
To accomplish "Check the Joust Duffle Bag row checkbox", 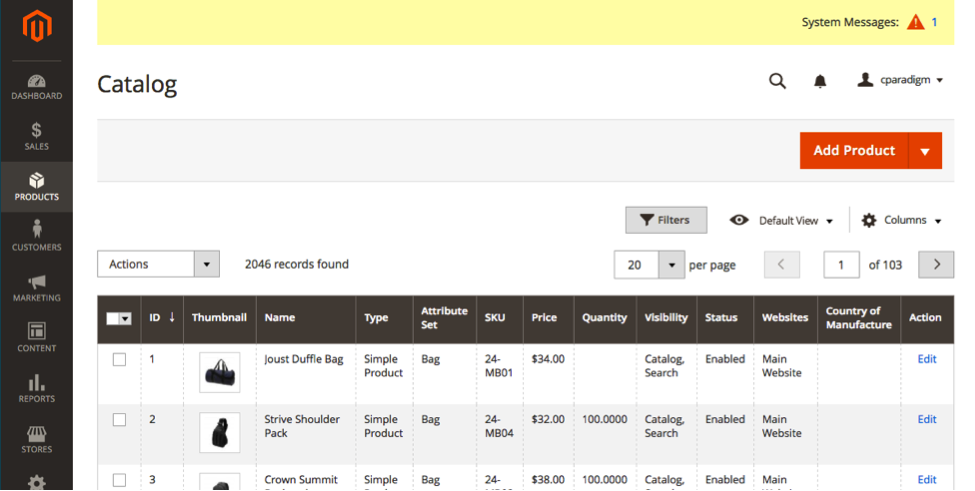I will coord(119,360).
